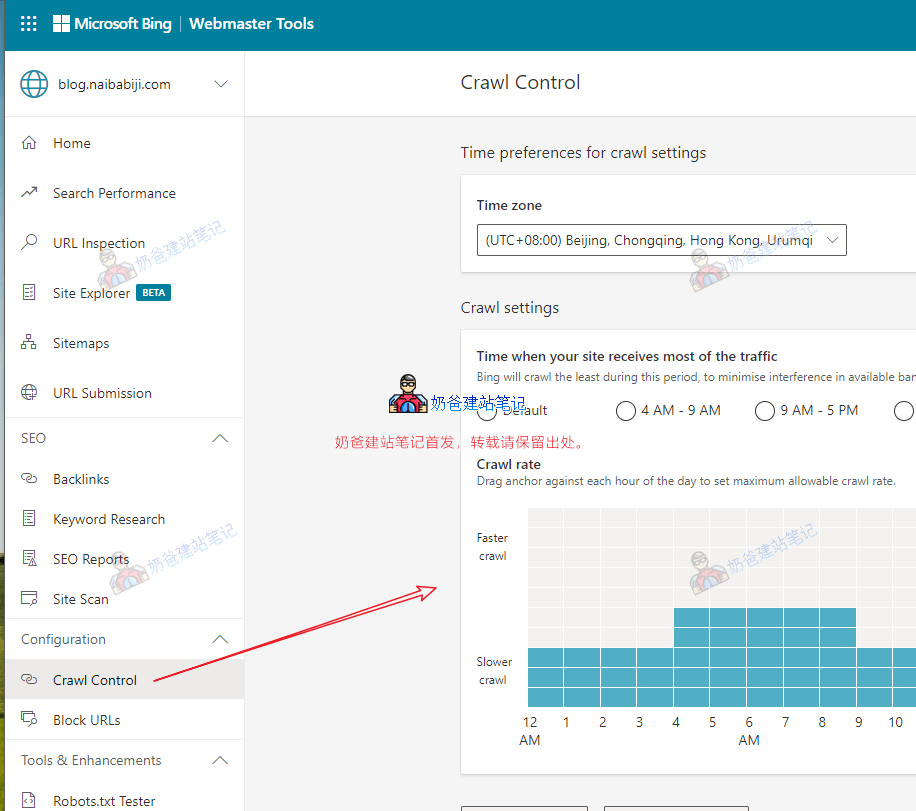Select the 9 AM - 5 PM option
916x811 pixels.
click(x=764, y=410)
